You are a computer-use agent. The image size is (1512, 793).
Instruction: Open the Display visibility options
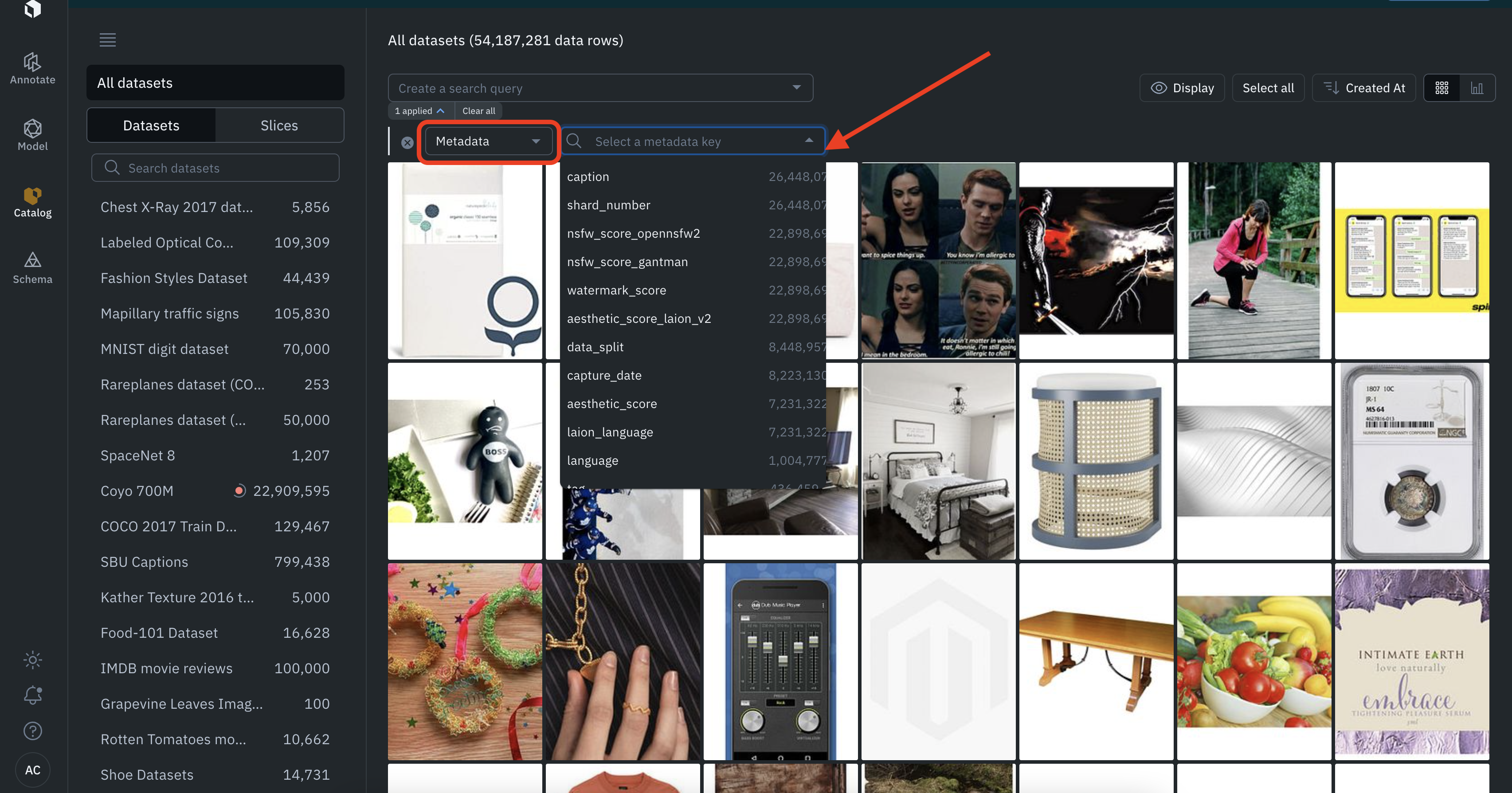1182,88
